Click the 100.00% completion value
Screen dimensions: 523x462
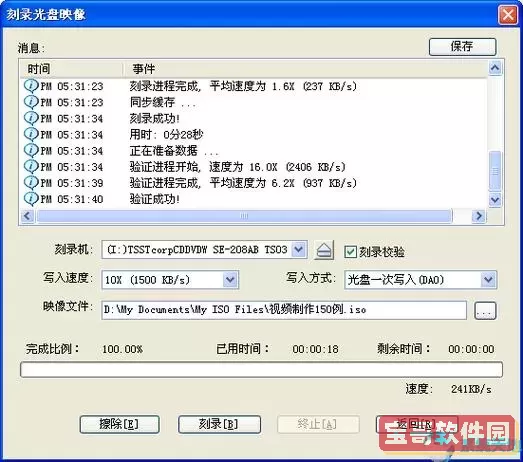click(122, 349)
